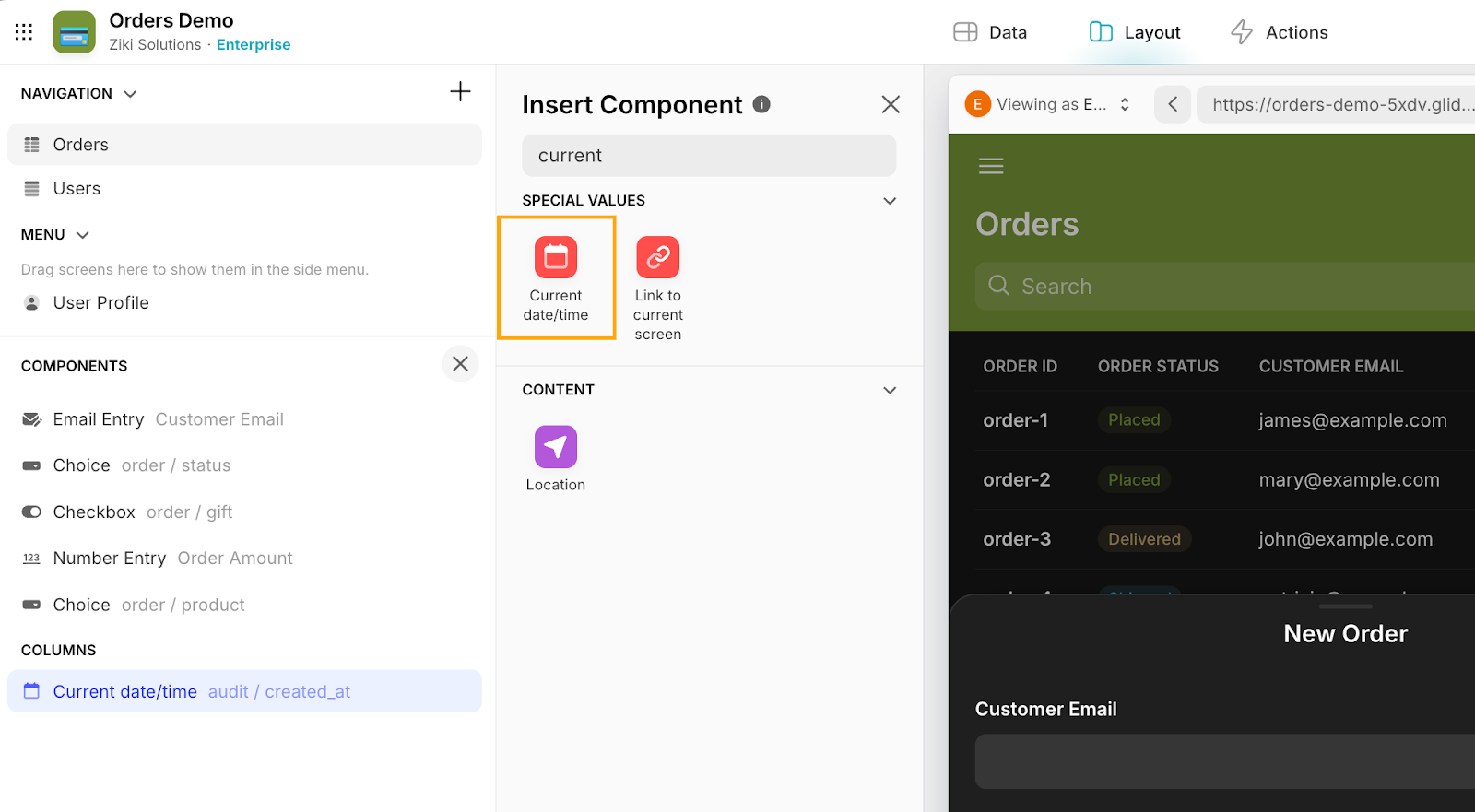Click the preview URL address bar
Viewport: 1475px width, 812px height.
coord(1336,104)
